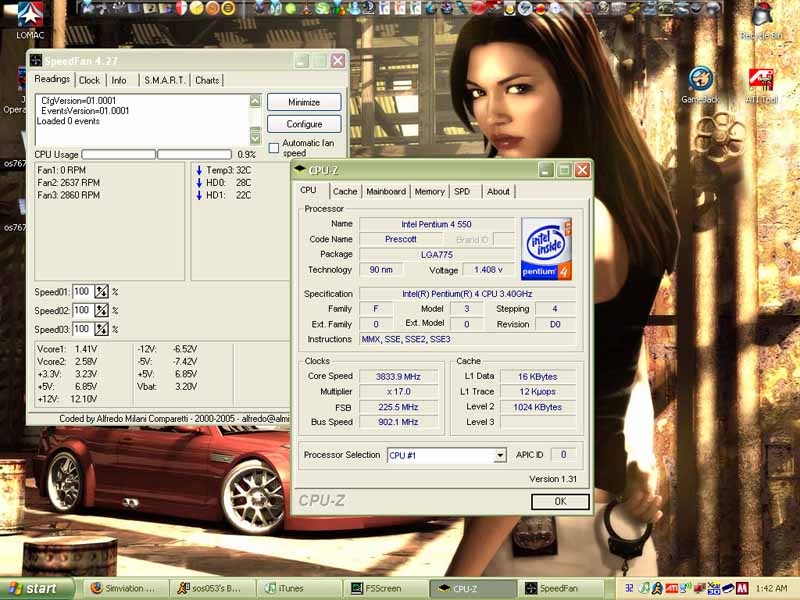The width and height of the screenshot is (800, 600).
Task: Enable the Automatic fan speed checkbox
Action: [x=274, y=148]
